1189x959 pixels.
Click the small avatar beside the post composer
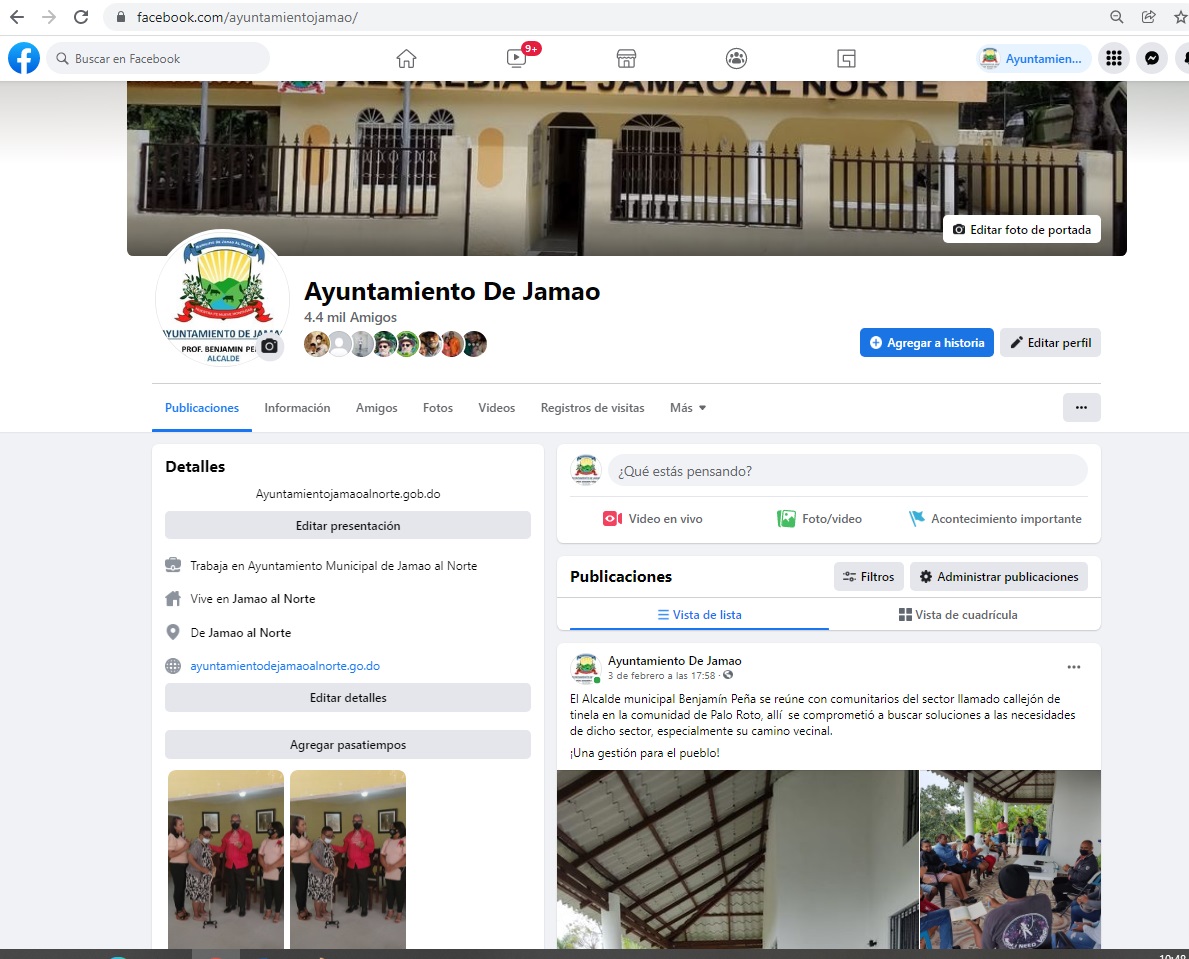(586, 470)
